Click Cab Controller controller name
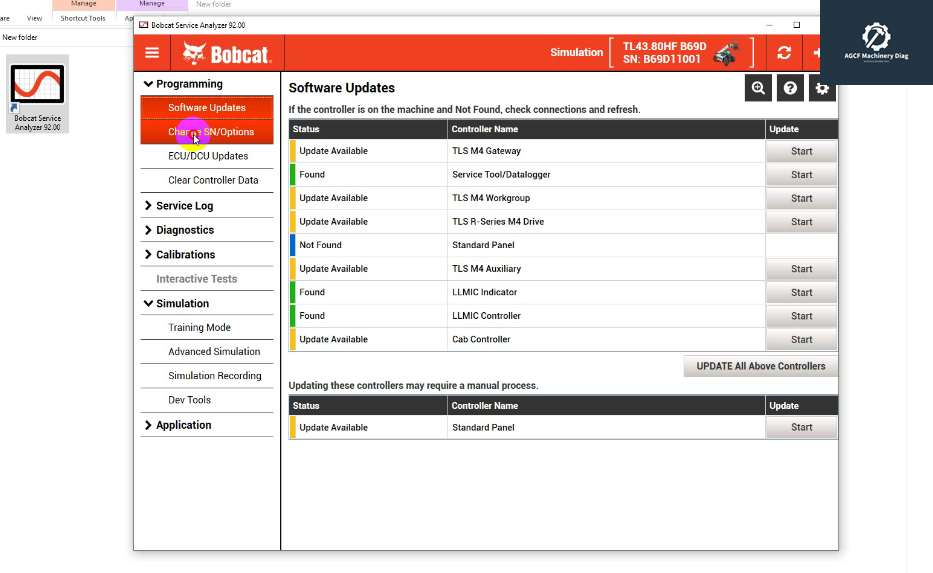The height and width of the screenshot is (573, 933). pos(481,339)
